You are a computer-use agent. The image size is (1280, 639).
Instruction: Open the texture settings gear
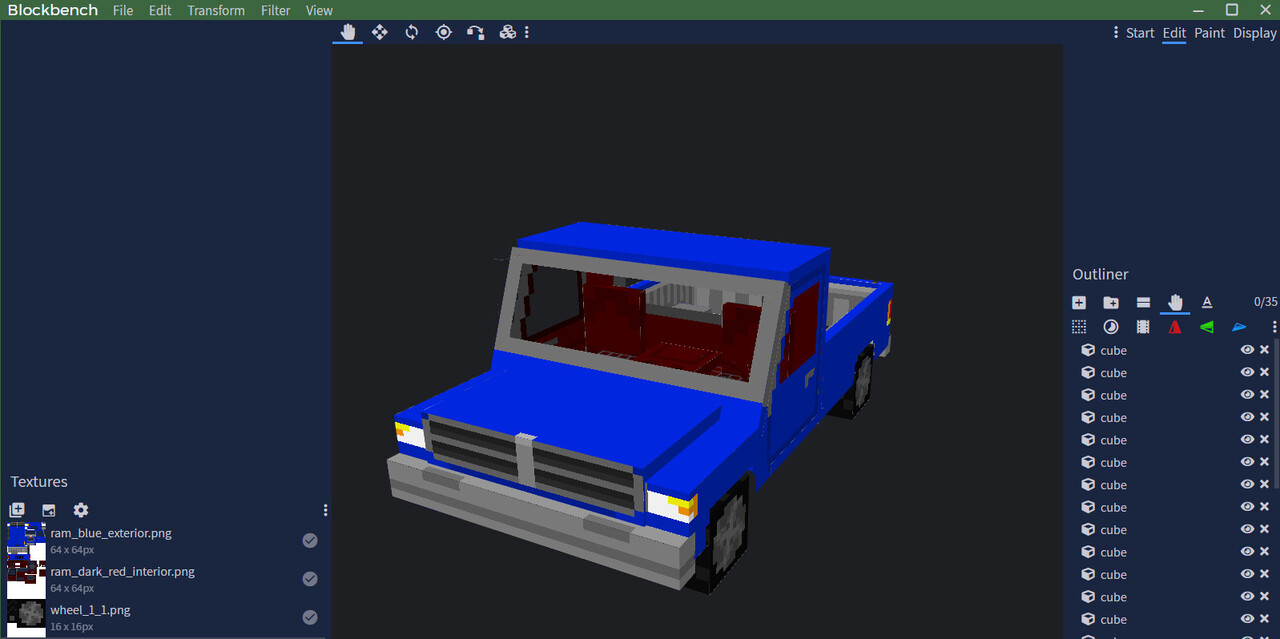pyautogui.click(x=80, y=510)
